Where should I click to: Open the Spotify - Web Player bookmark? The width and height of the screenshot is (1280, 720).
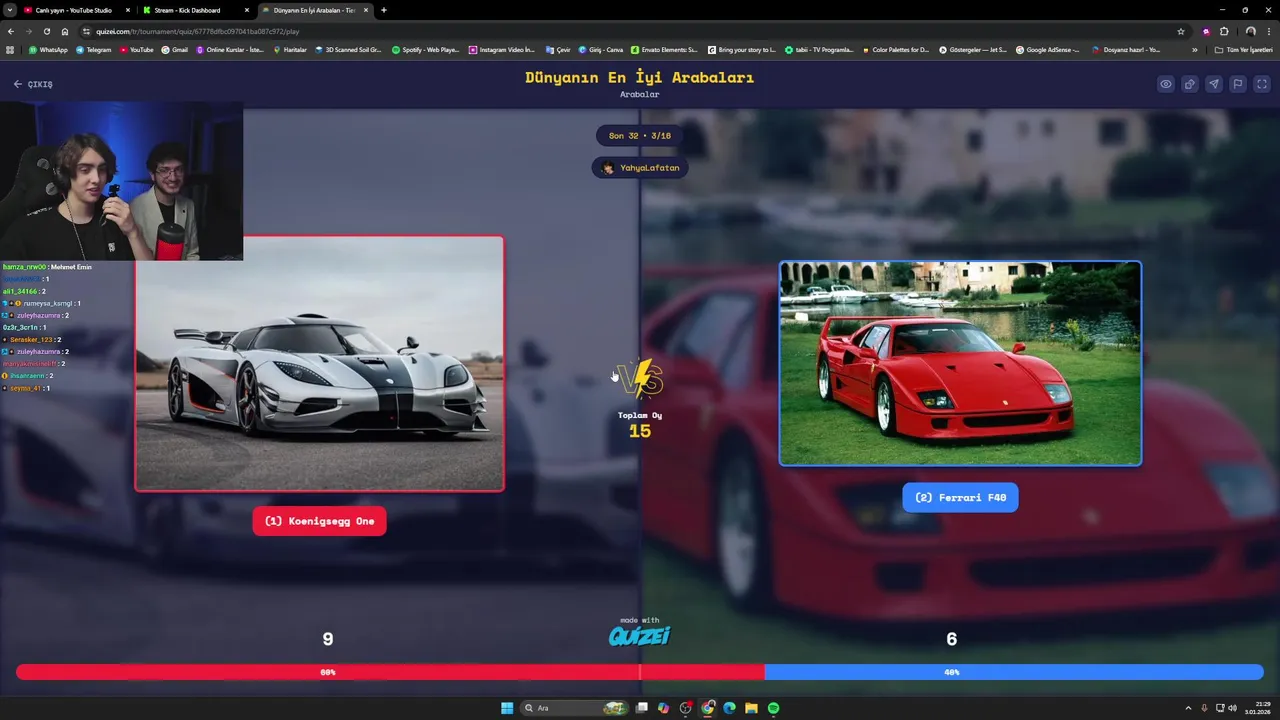[425, 49]
